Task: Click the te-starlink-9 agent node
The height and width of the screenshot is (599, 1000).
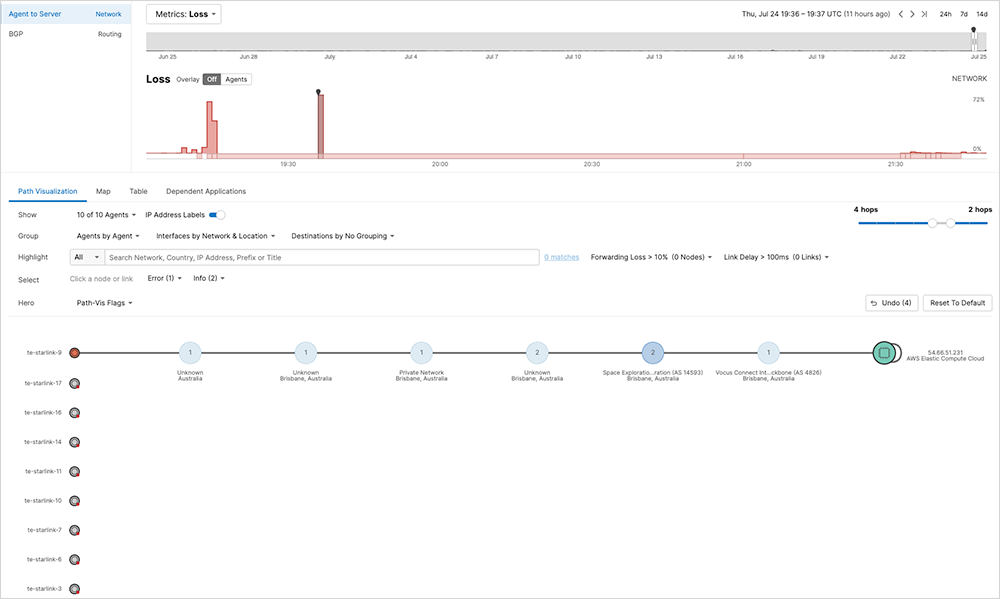Action: click(74, 352)
